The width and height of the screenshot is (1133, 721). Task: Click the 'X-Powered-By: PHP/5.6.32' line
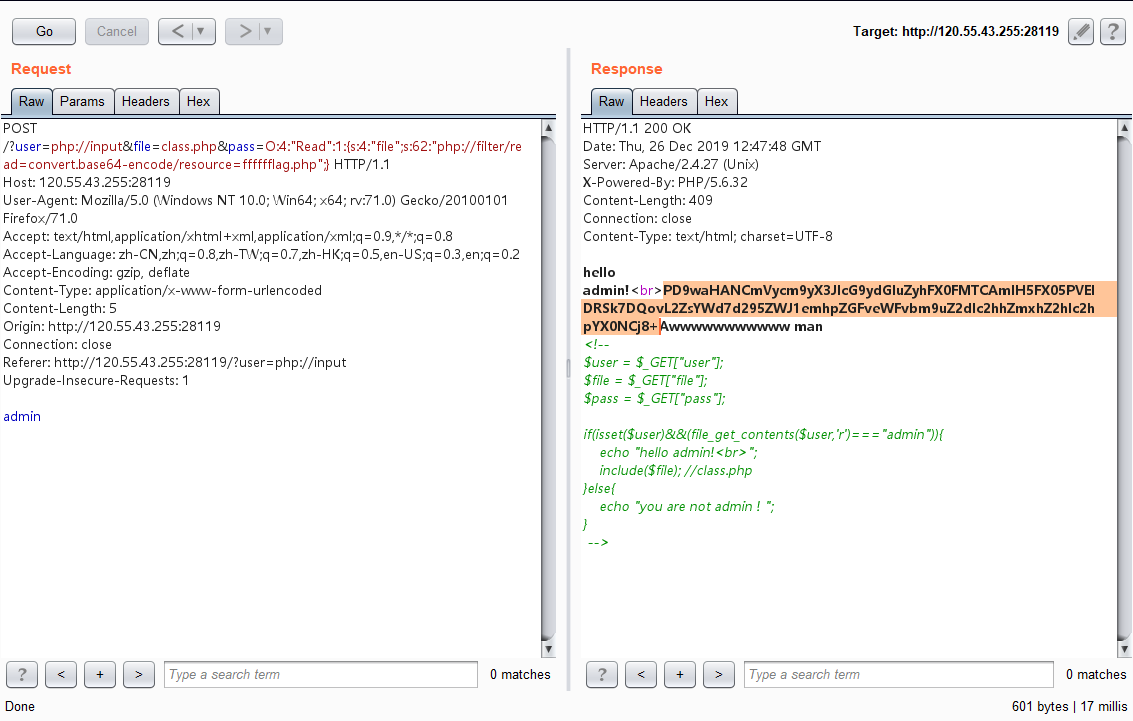pyautogui.click(x=665, y=182)
